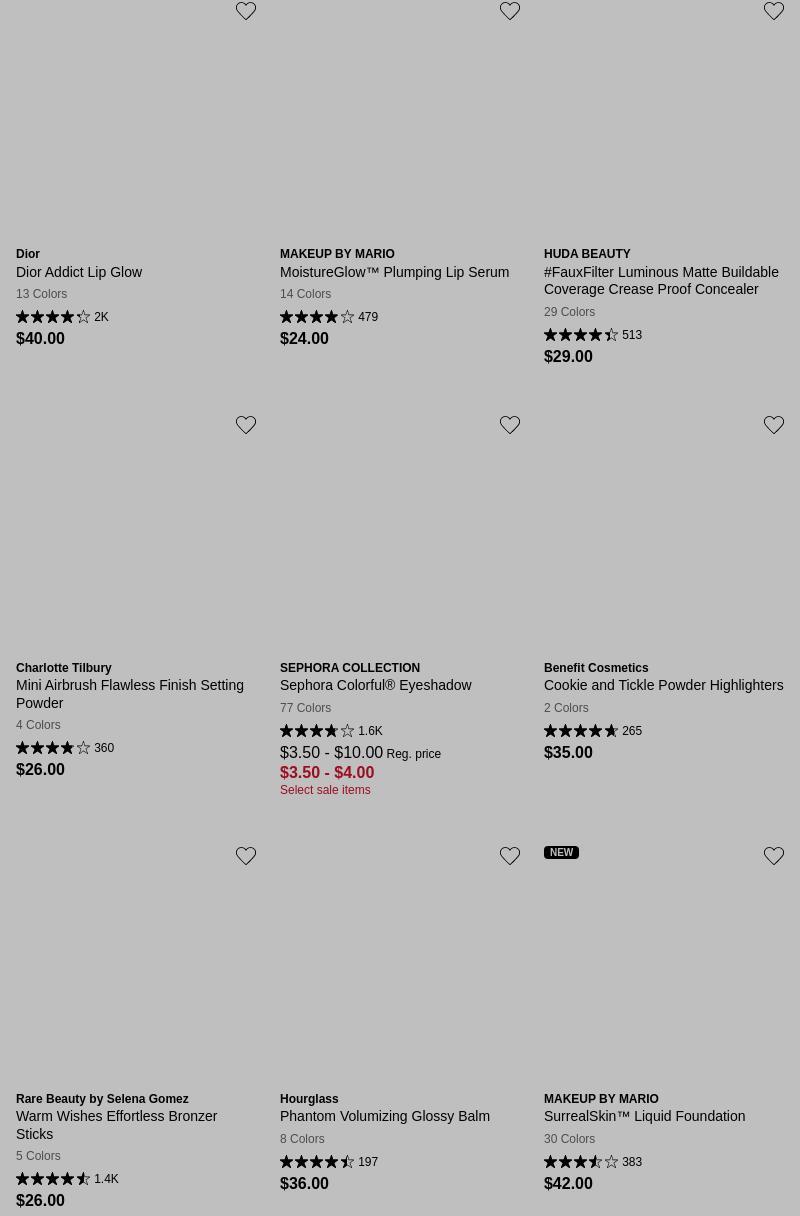This screenshot has width=800, height=1216.
Task: Favorite the Phantom Volumizing Glossy Balm
Action: pos(510,856)
